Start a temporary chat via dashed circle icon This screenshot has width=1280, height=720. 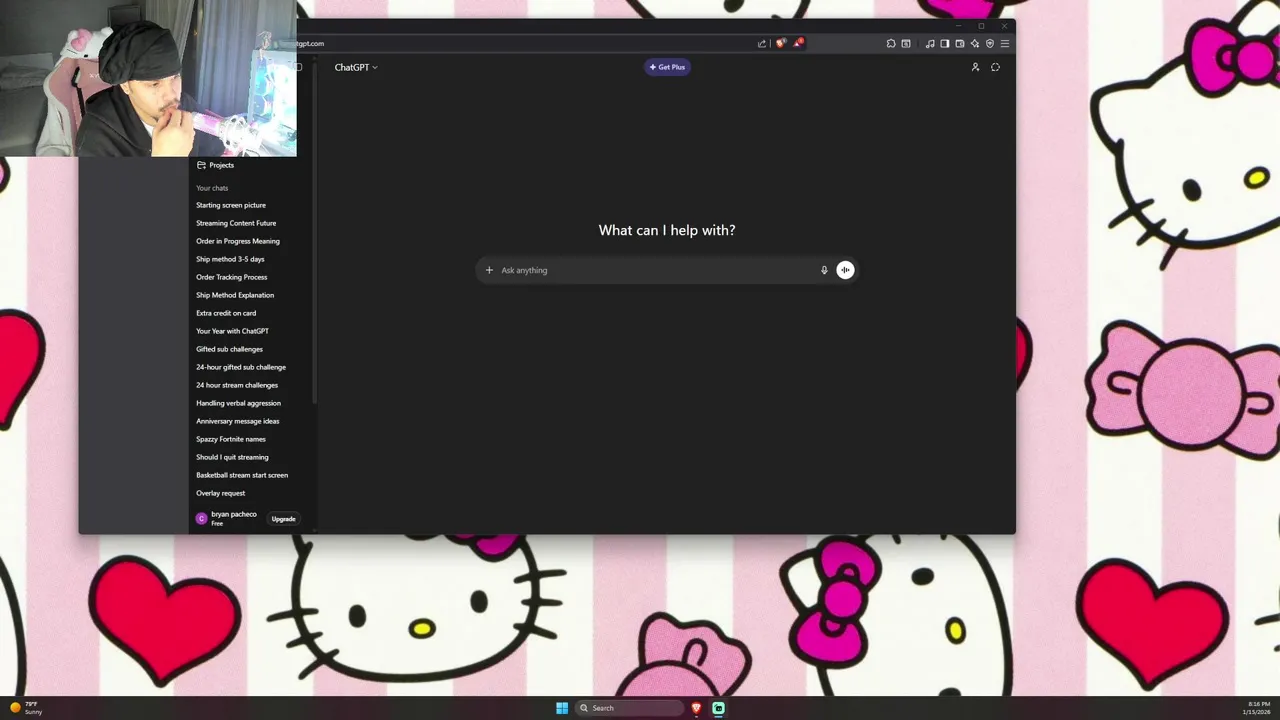tap(995, 67)
